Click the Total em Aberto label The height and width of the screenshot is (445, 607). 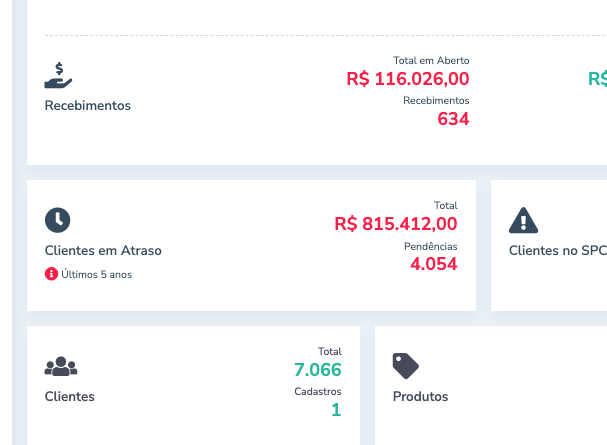click(431, 60)
